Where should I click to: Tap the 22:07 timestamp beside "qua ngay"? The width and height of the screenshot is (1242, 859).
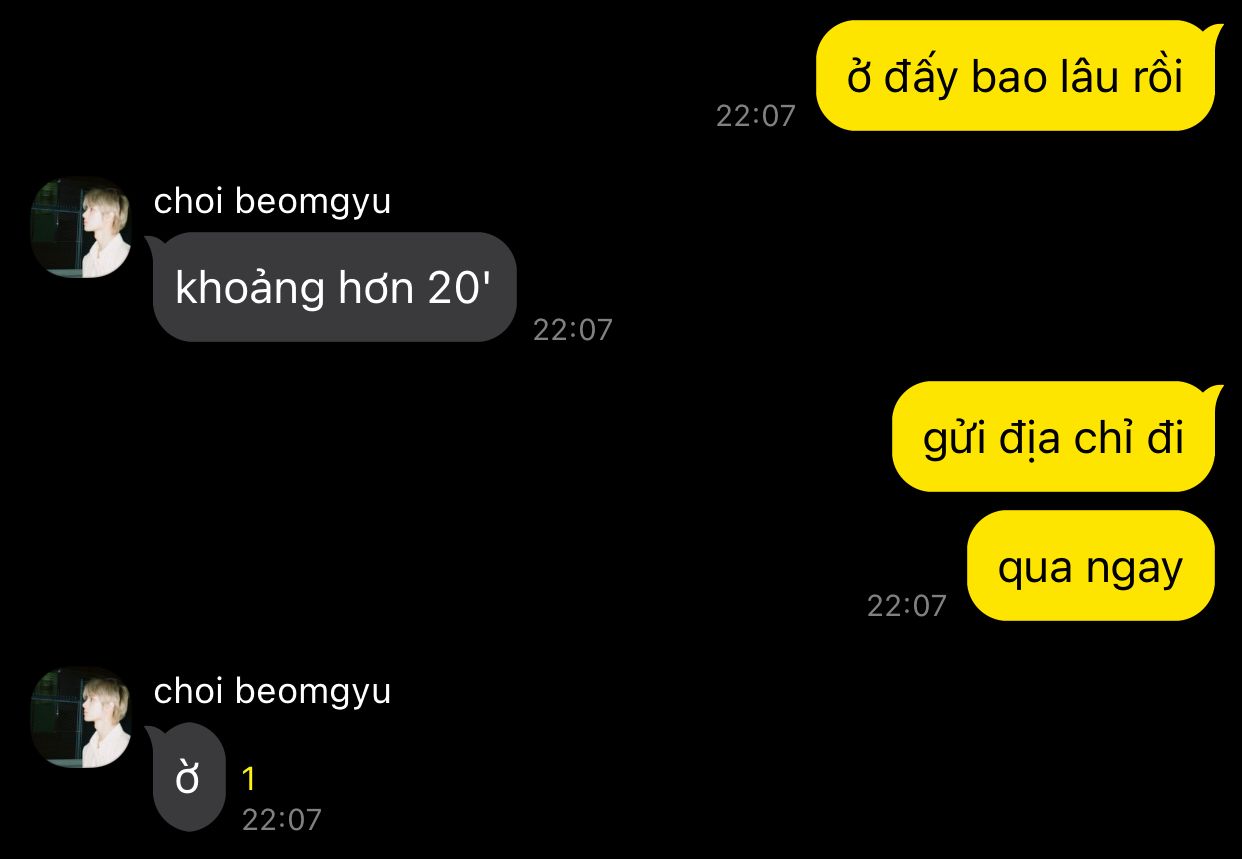906,606
